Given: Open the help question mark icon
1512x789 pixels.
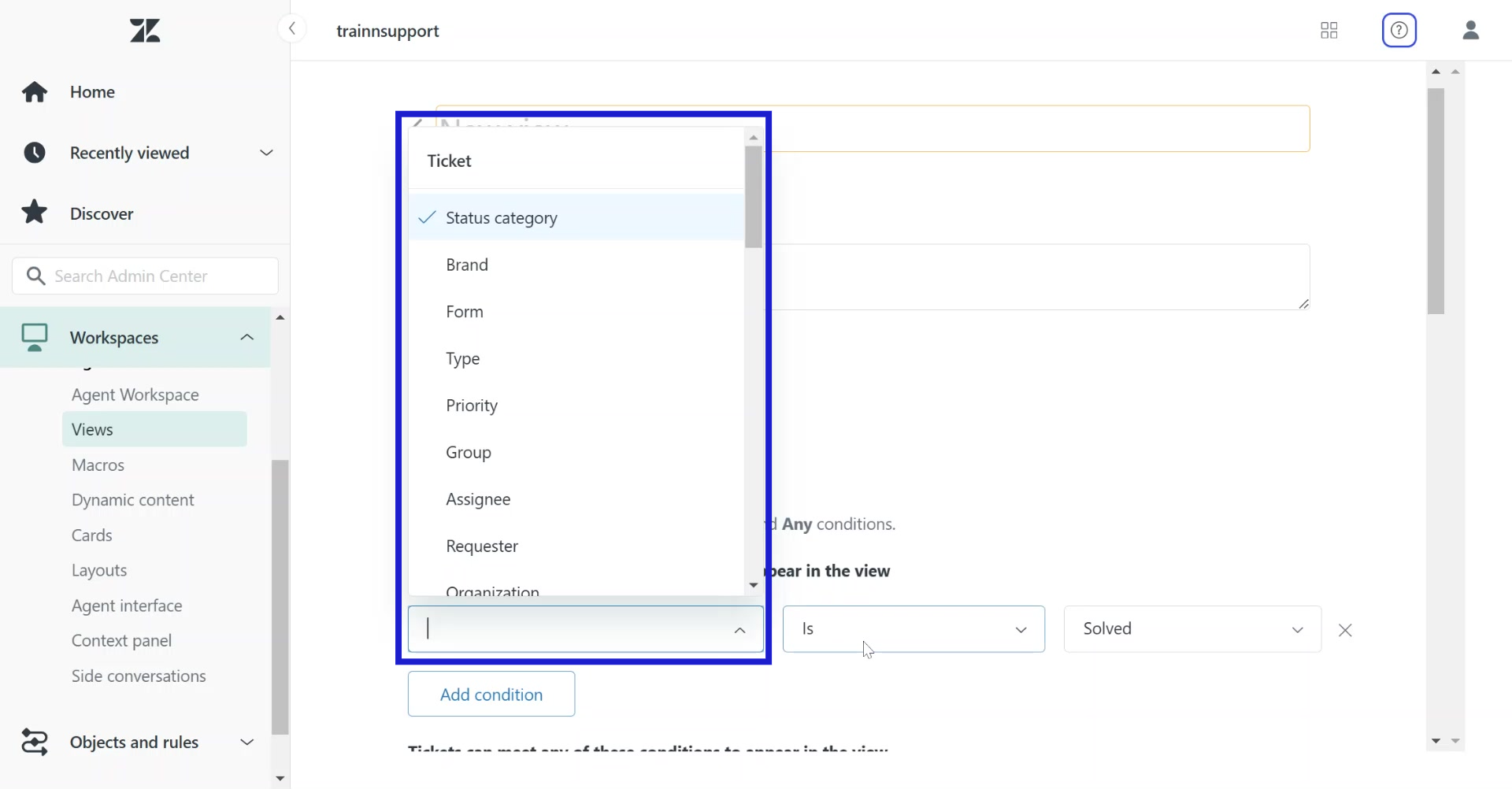Looking at the screenshot, I should click(x=1399, y=31).
